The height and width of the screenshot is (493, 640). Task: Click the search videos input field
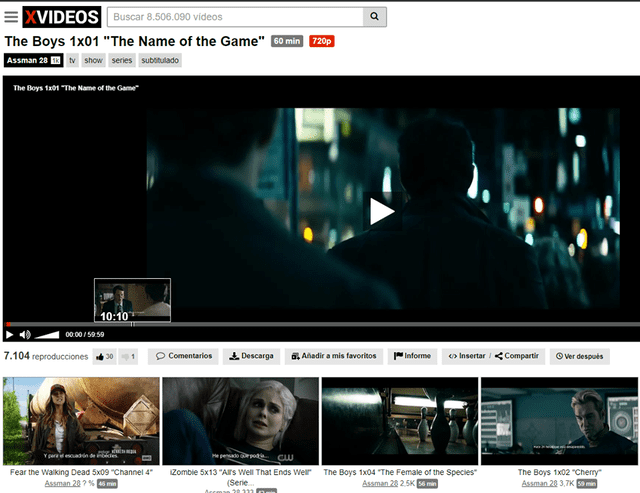point(233,17)
